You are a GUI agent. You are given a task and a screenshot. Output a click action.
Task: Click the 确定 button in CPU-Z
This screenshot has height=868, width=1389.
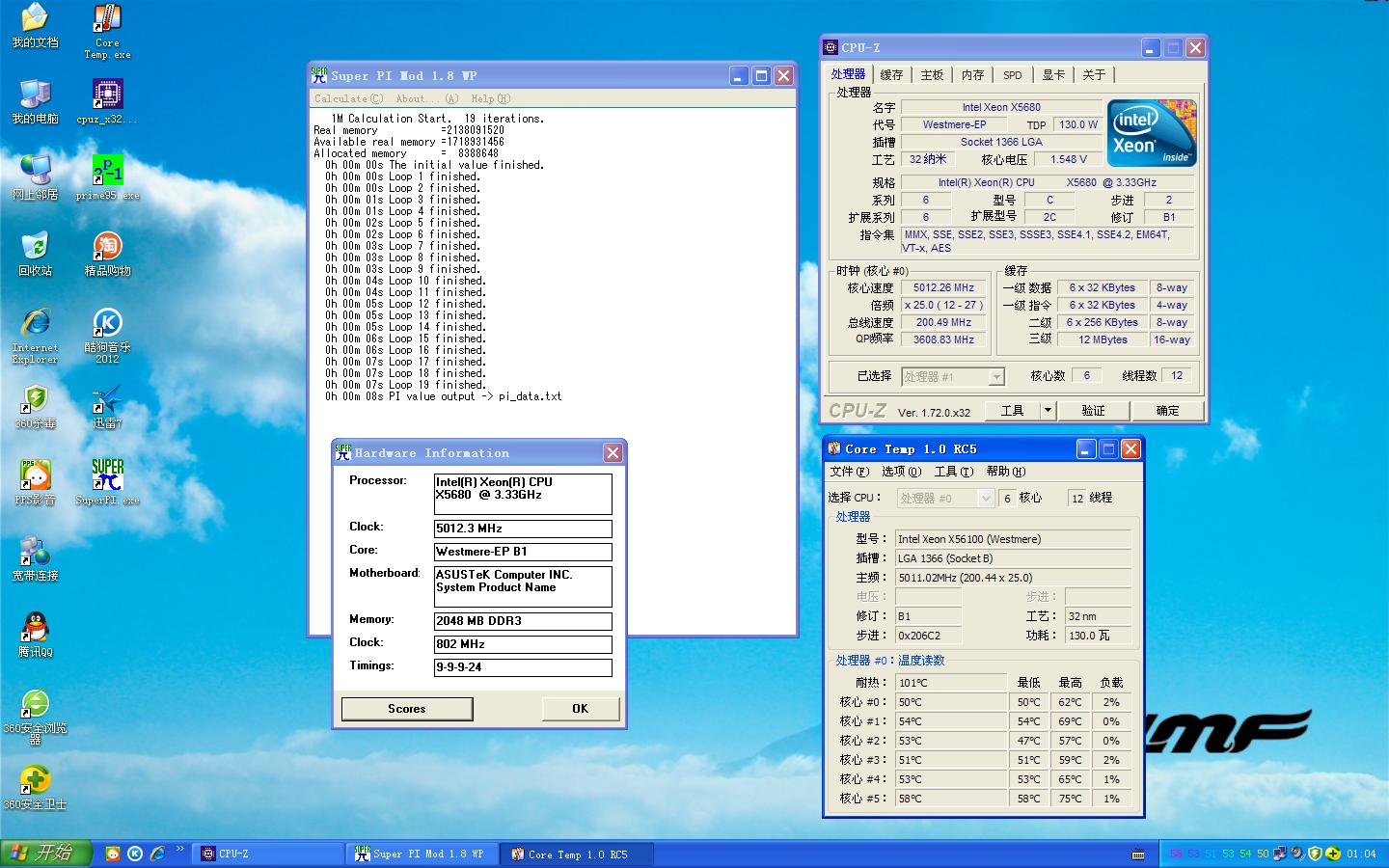(x=1167, y=410)
